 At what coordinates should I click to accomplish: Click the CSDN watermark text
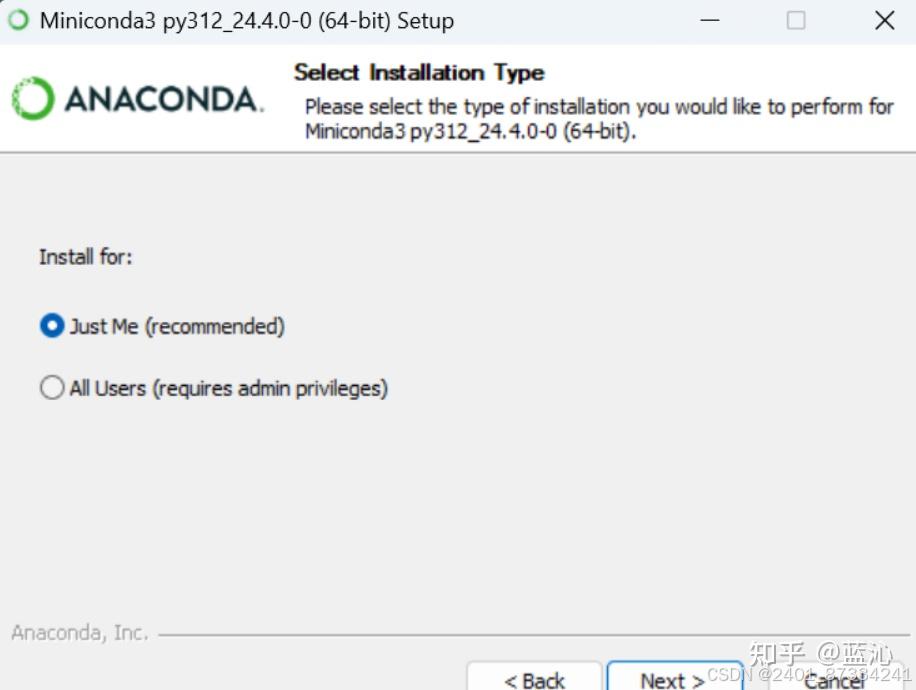click(729, 674)
